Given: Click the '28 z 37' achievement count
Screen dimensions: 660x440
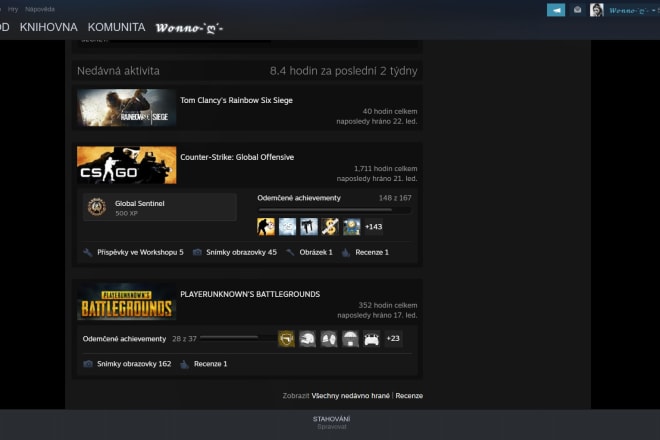Looking at the screenshot, I should tap(184, 339).
